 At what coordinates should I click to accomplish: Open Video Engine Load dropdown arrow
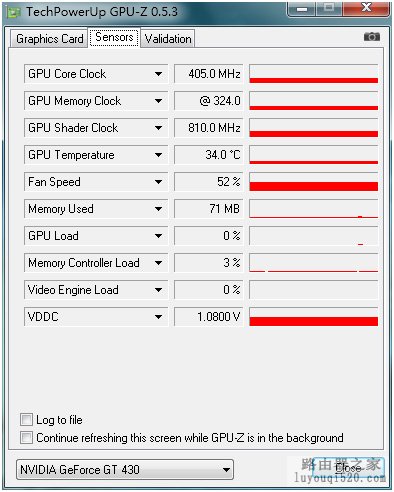[159, 290]
